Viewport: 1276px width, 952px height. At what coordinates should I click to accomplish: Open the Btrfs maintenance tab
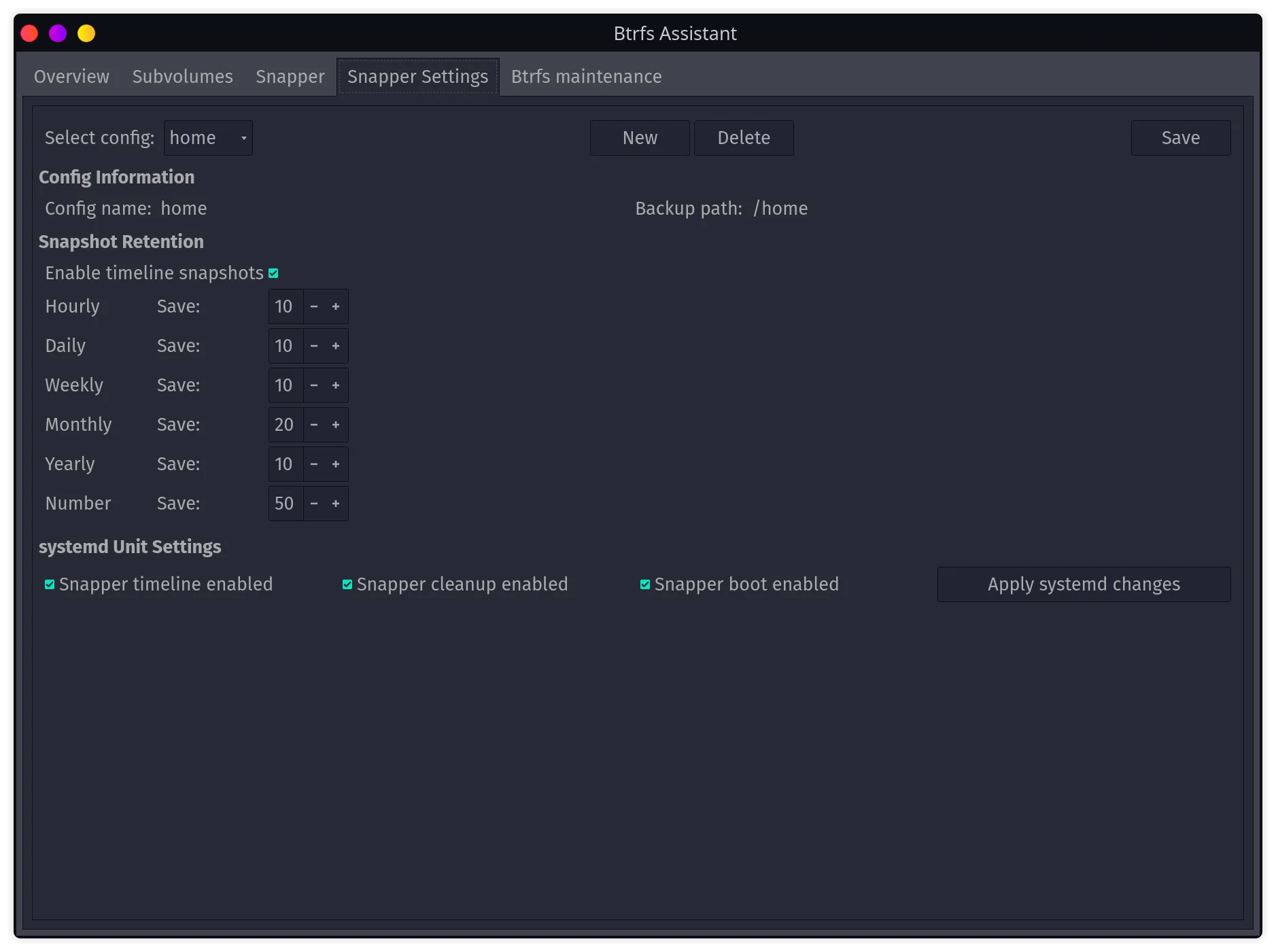[x=586, y=77]
